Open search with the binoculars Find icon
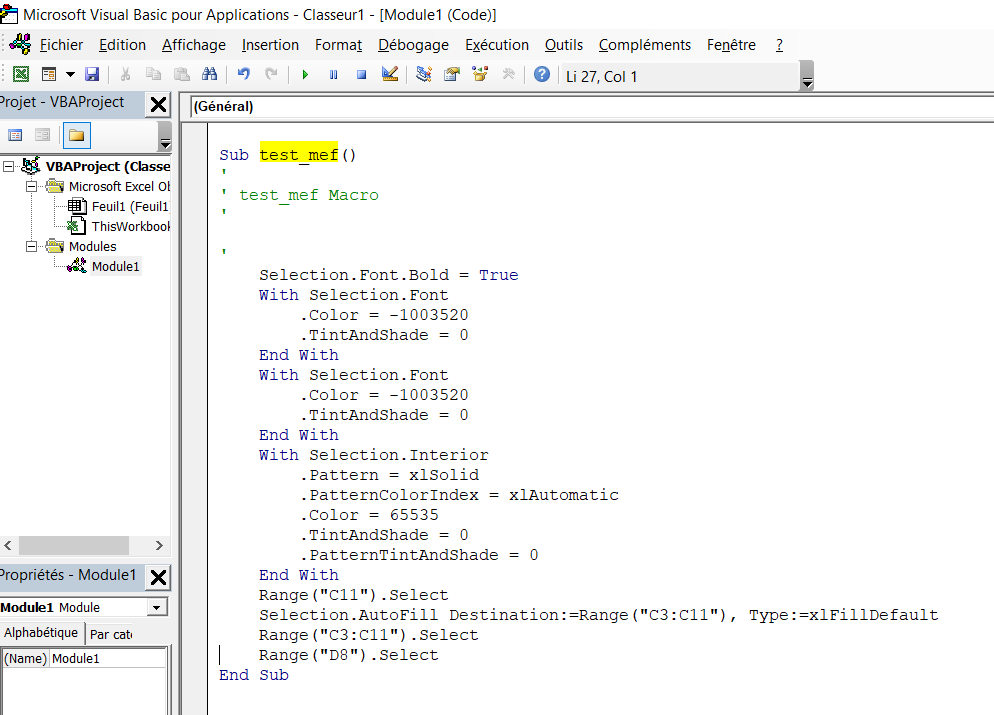Screen dimensions: 994x715 point(211,74)
